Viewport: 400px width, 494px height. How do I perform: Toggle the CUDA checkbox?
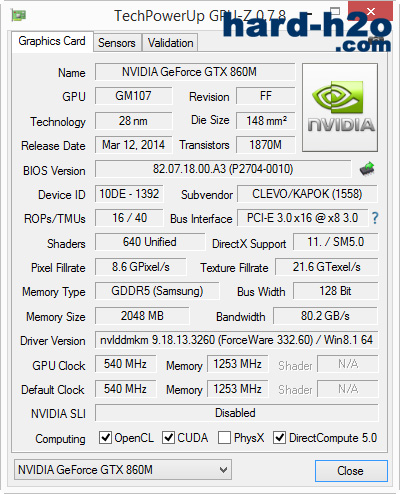click(168, 437)
